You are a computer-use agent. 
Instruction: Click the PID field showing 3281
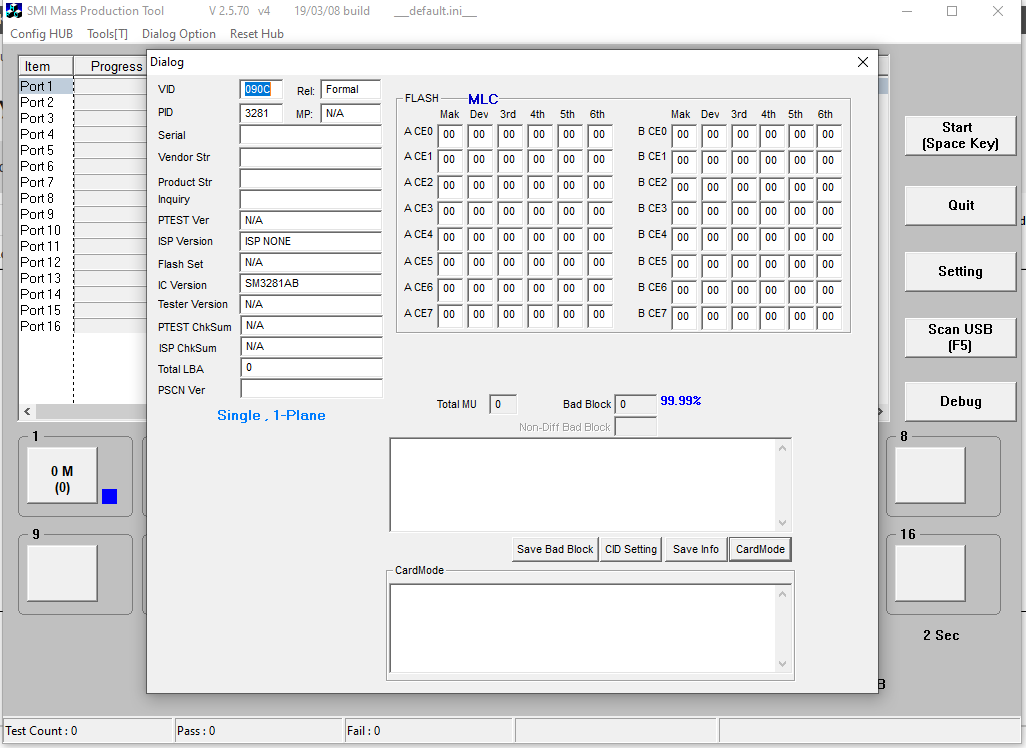point(261,113)
